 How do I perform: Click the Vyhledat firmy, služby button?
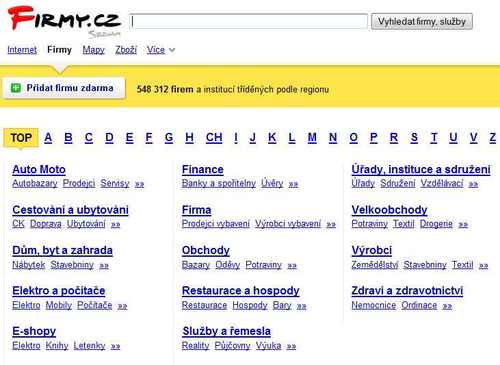422,22
